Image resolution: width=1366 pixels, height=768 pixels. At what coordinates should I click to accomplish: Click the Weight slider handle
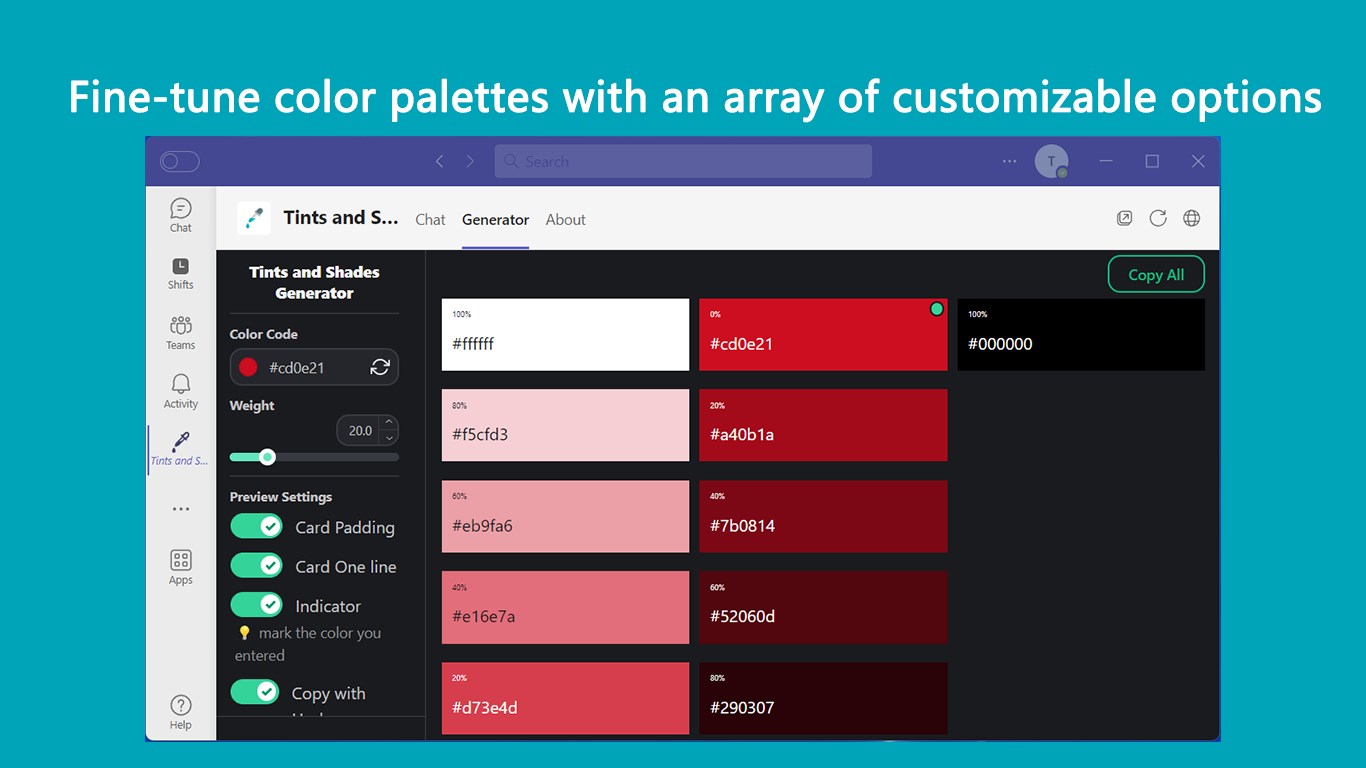(267, 457)
